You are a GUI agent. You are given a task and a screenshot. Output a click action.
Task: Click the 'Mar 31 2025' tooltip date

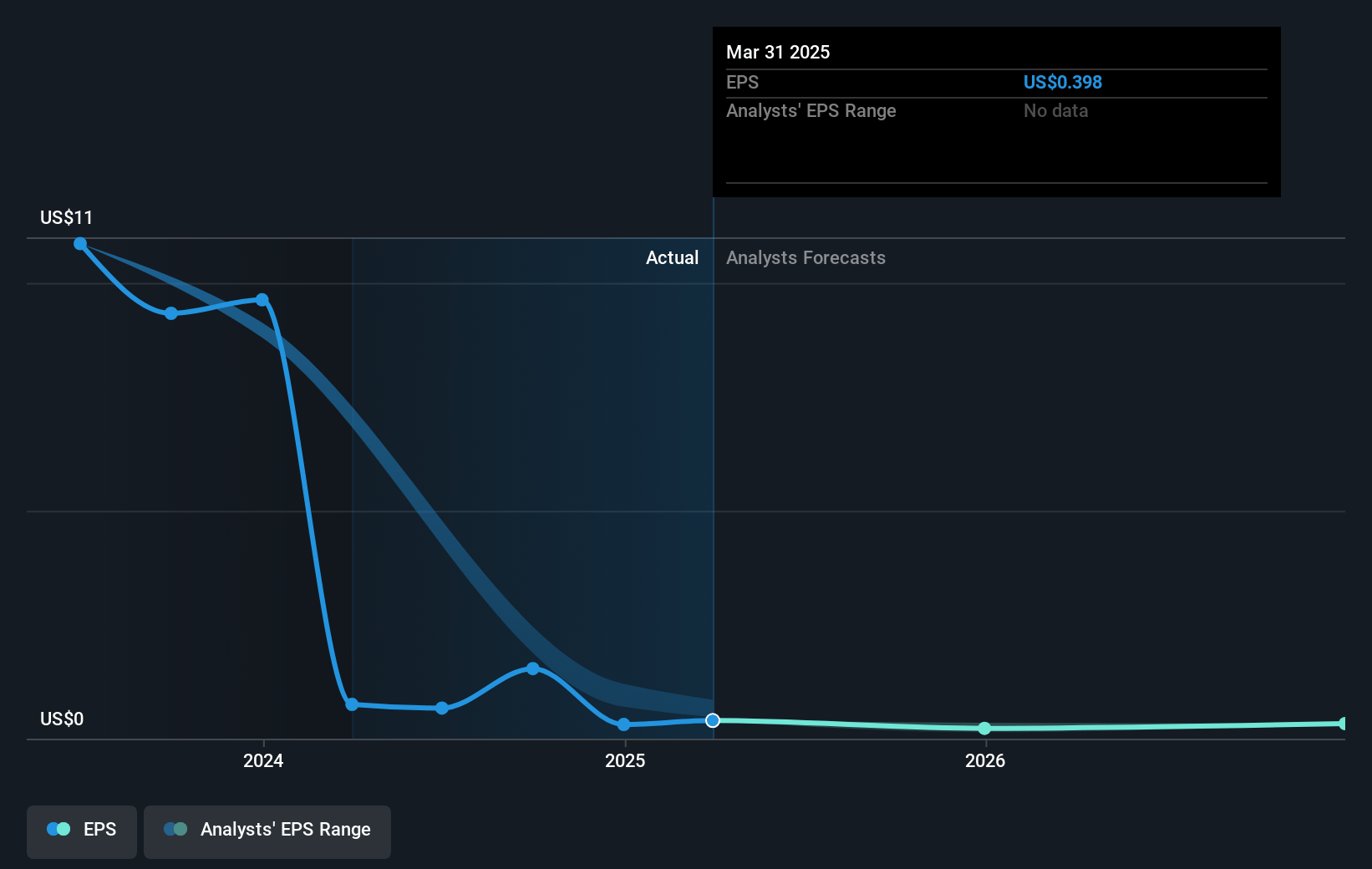[x=778, y=53]
